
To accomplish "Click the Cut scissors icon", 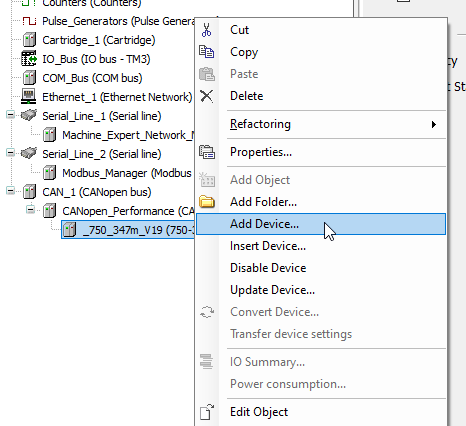I will (207, 30).
